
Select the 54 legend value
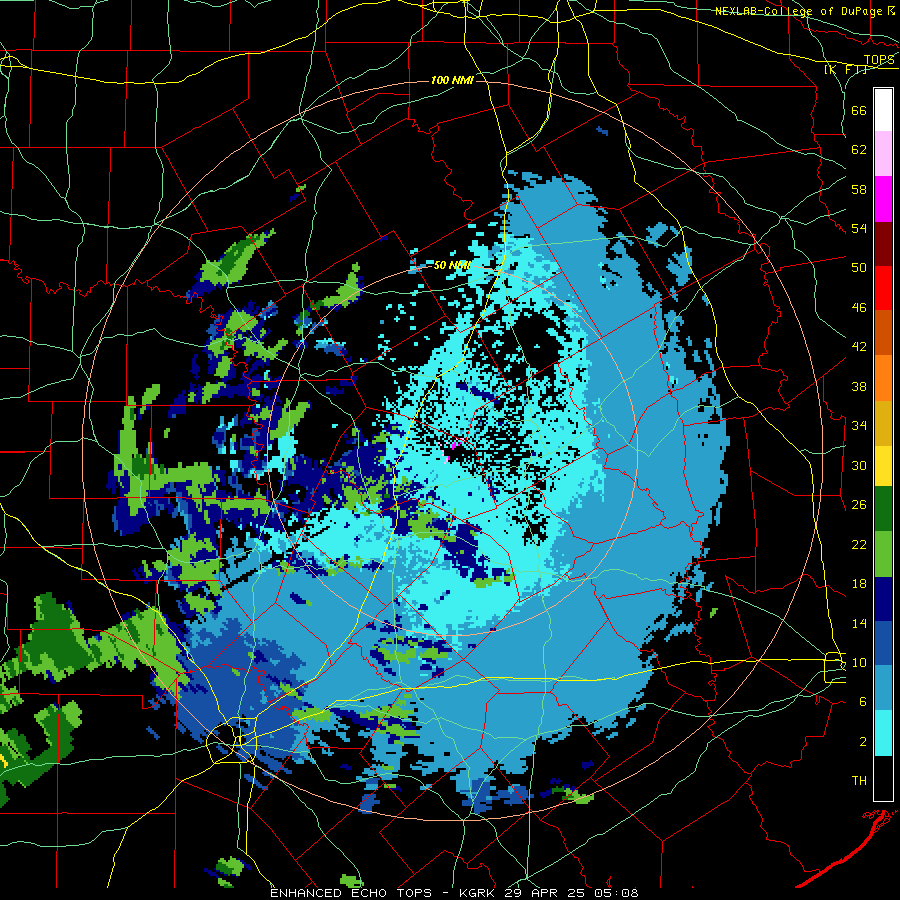pyautogui.click(x=859, y=228)
